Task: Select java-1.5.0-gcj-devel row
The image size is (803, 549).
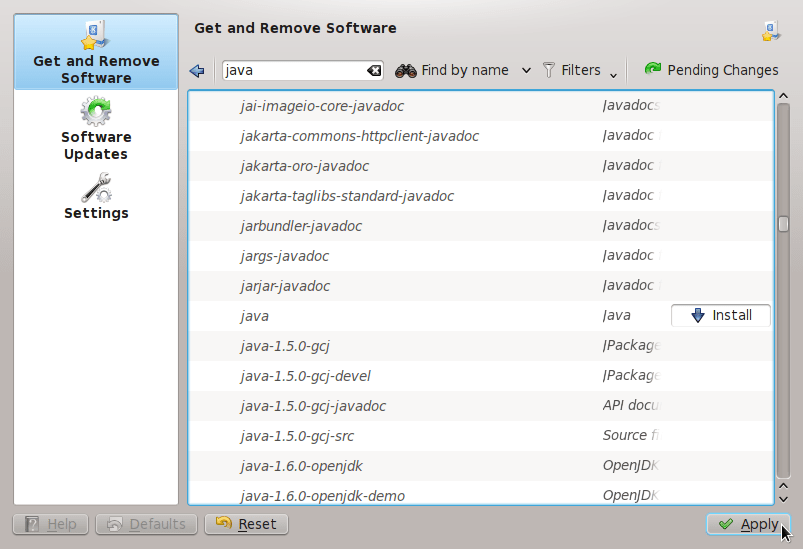Action: click(480, 376)
